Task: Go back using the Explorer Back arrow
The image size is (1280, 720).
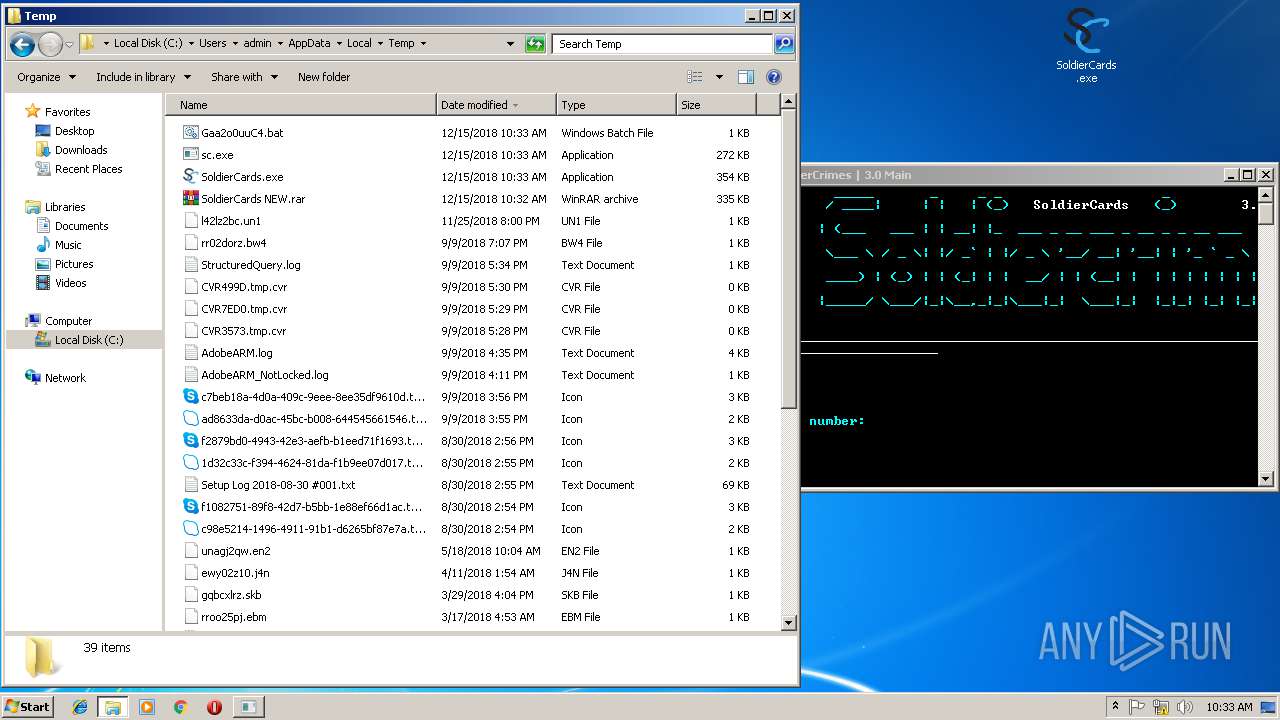Action: 22,44
